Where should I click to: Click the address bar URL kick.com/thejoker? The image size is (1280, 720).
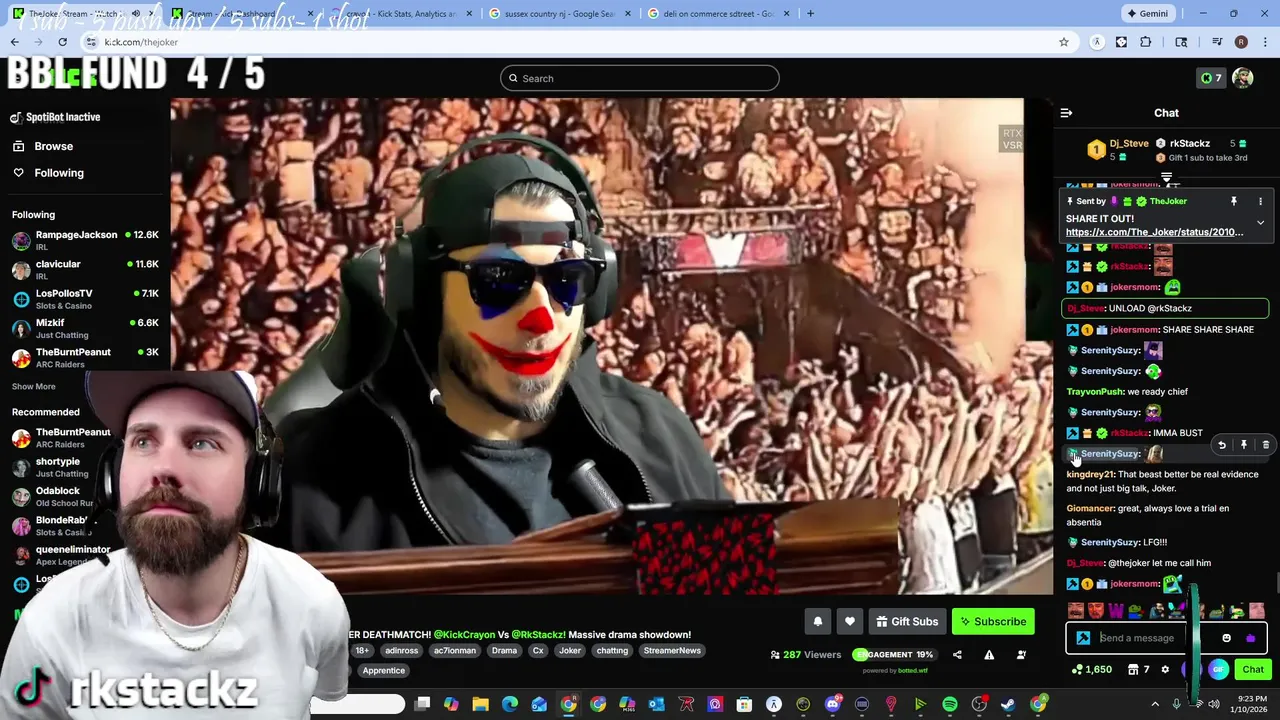click(x=141, y=42)
